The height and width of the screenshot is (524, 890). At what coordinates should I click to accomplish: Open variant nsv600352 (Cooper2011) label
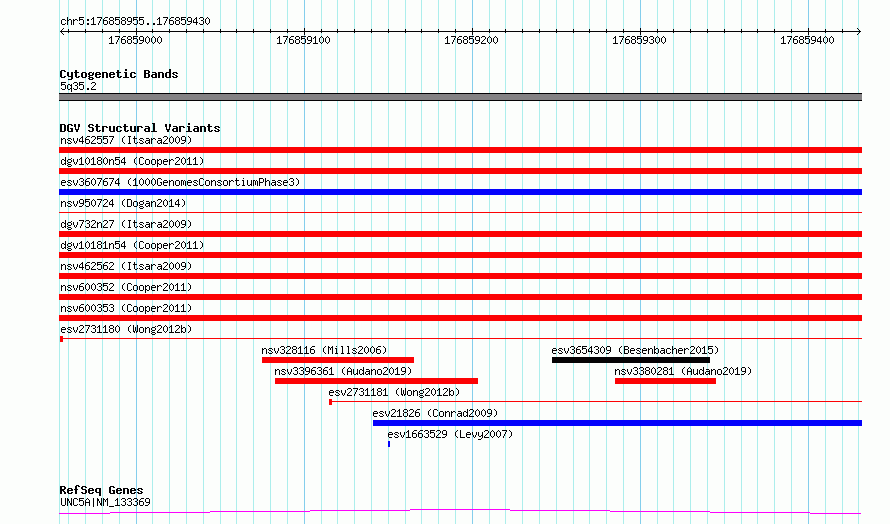click(126, 287)
